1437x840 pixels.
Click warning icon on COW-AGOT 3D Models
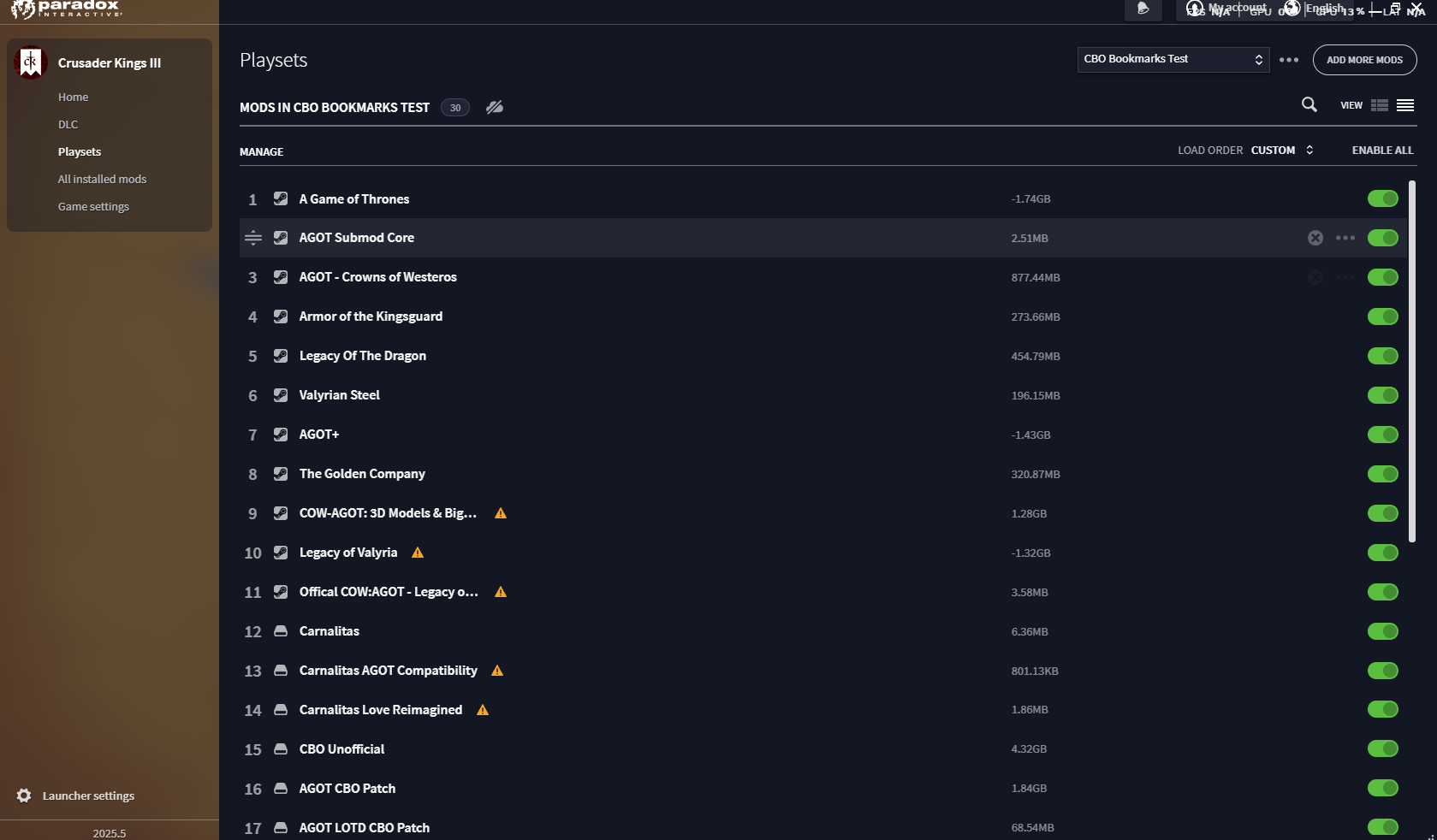501,513
